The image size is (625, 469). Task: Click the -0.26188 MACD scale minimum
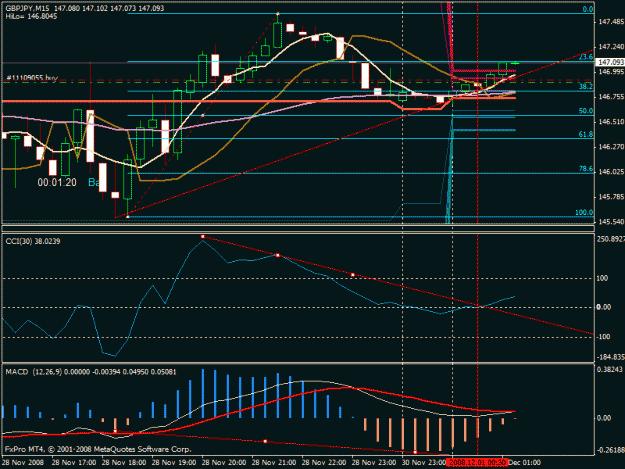coord(610,450)
